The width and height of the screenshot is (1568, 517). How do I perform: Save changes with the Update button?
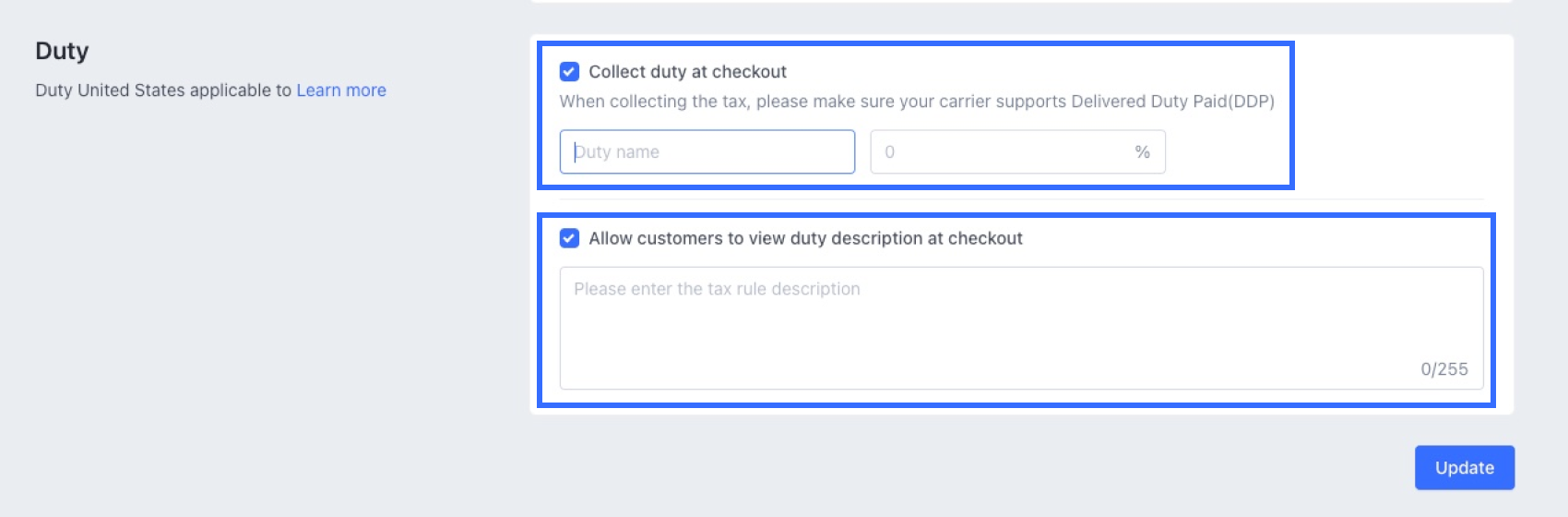[x=1465, y=468]
